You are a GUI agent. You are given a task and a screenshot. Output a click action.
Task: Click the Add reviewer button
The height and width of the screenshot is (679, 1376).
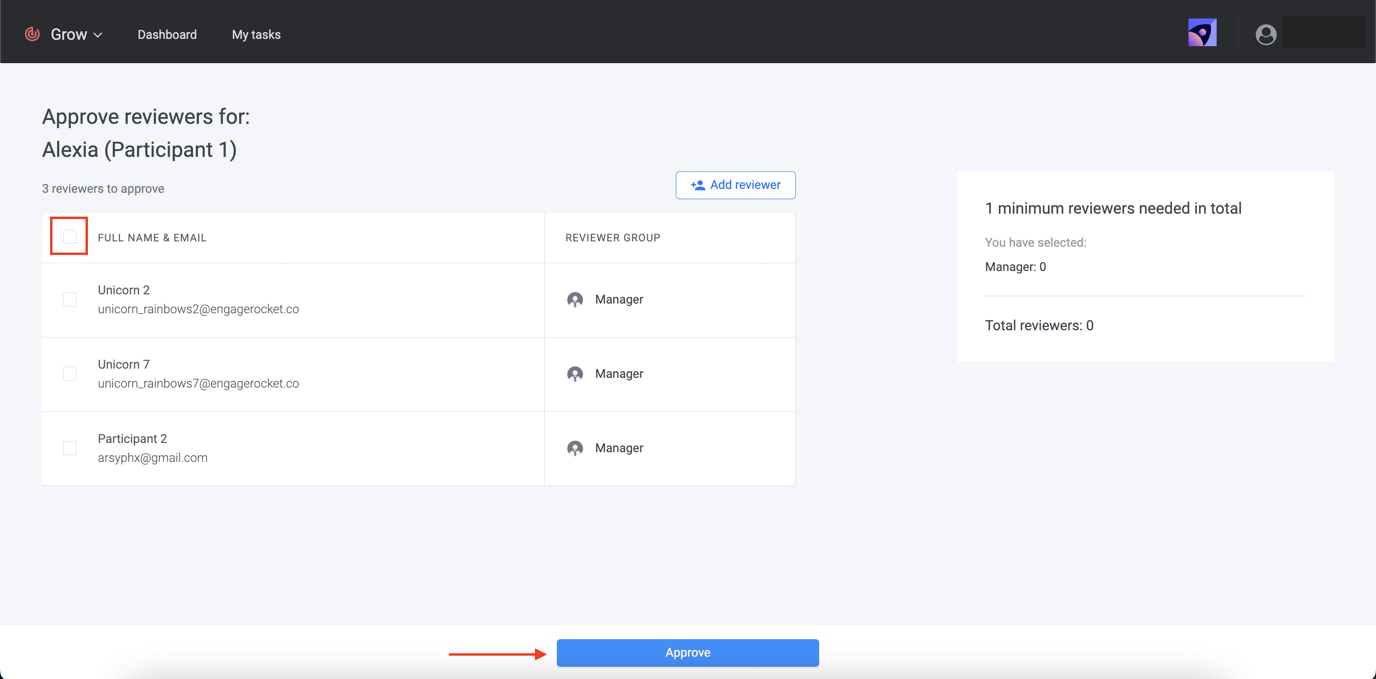pyautogui.click(x=735, y=185)
